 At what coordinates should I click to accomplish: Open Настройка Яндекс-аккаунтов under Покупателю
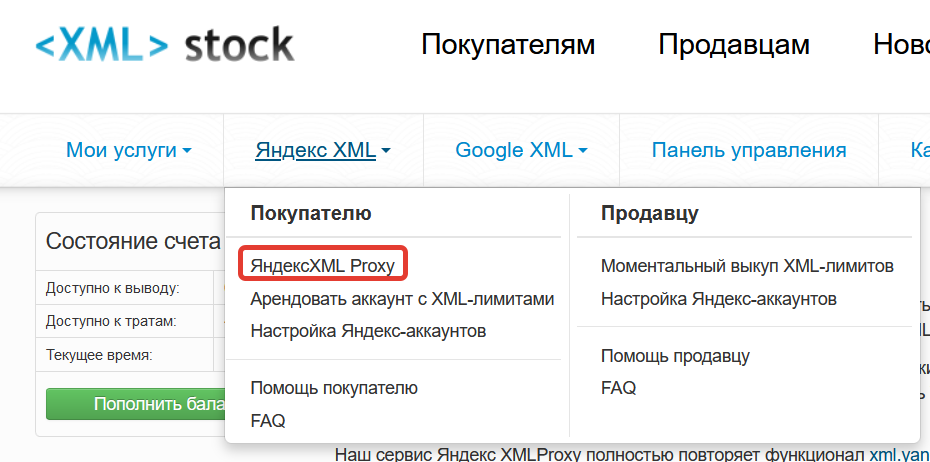coord(368,330)
